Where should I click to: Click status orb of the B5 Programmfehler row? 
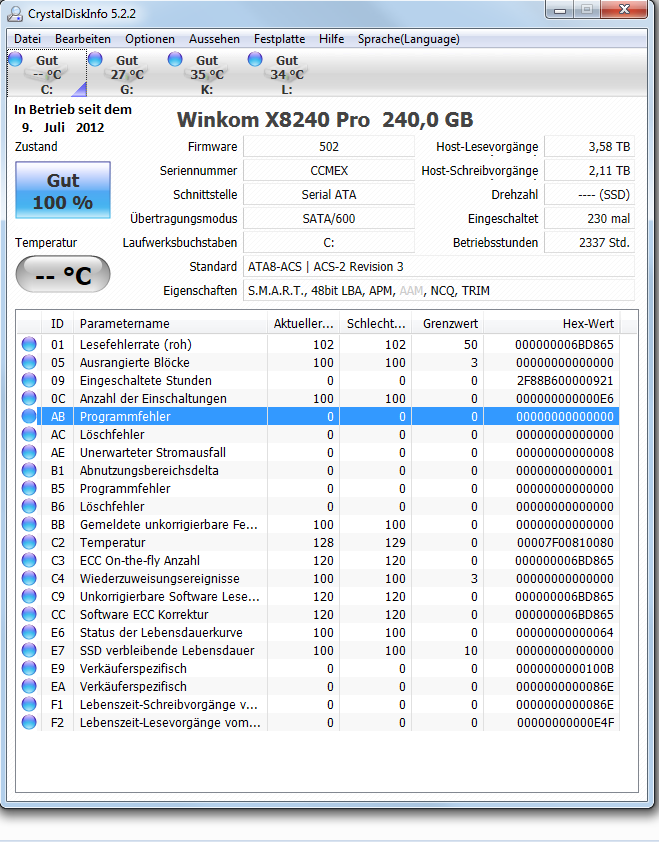tap(29, 488)
